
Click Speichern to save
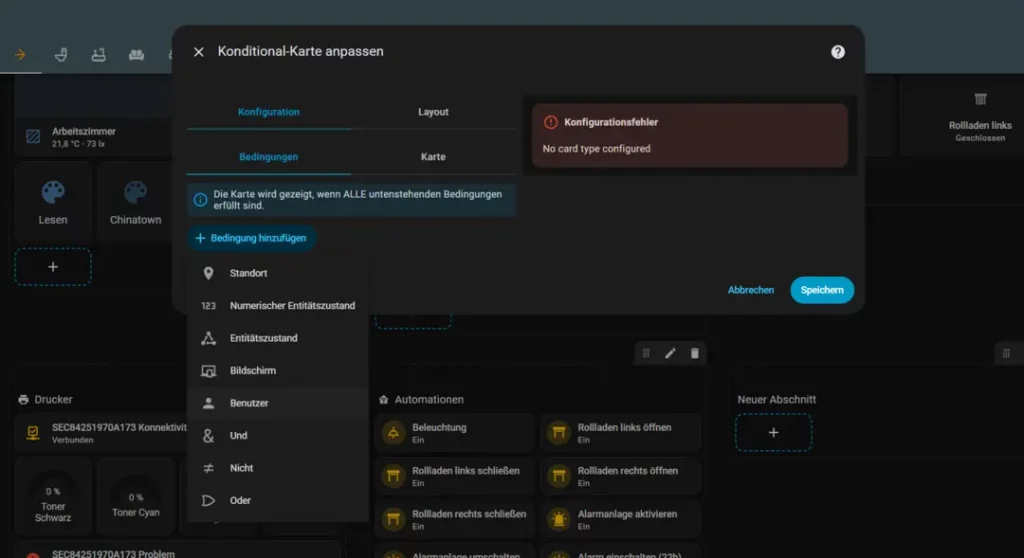pyautogui.click(x=822, y=290)
